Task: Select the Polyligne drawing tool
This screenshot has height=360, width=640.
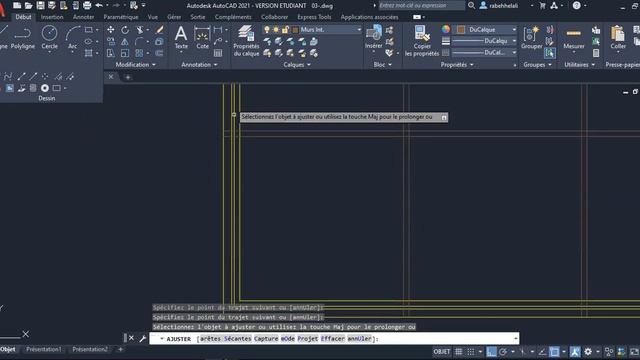Action: coord(22,38)
